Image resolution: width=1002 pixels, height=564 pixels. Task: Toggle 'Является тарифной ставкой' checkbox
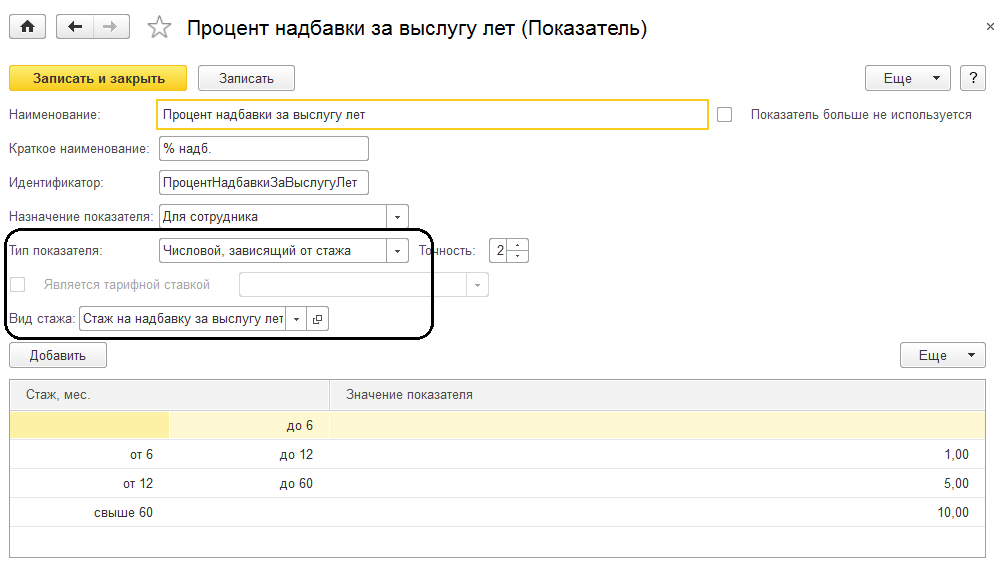point(18,285)
